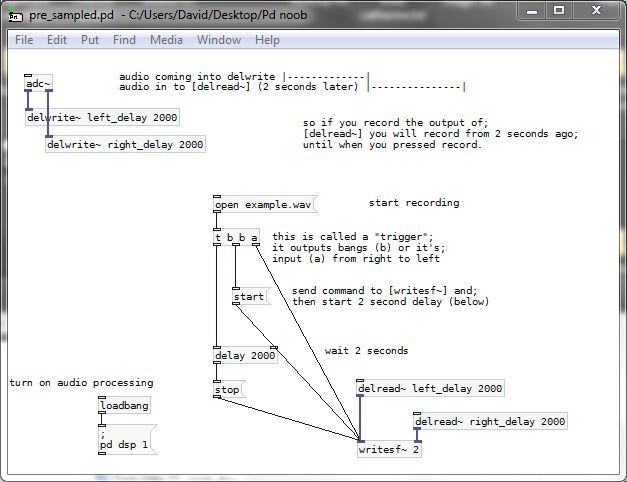This screenshot has width=627, height=482.
Task: Select the 'delay 2000' object box
Action: (x=245, y=356)
